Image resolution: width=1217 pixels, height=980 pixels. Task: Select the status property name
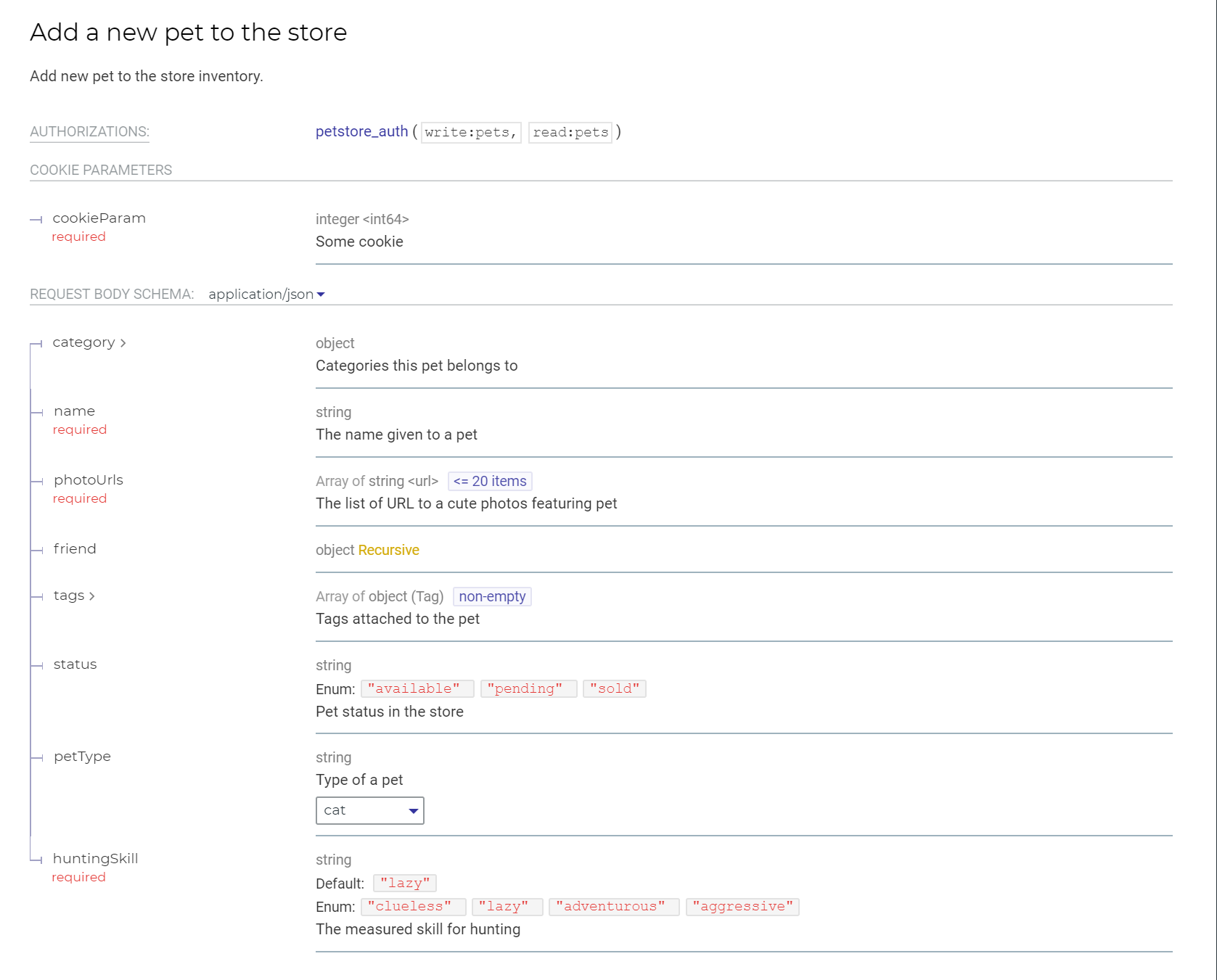75,664
